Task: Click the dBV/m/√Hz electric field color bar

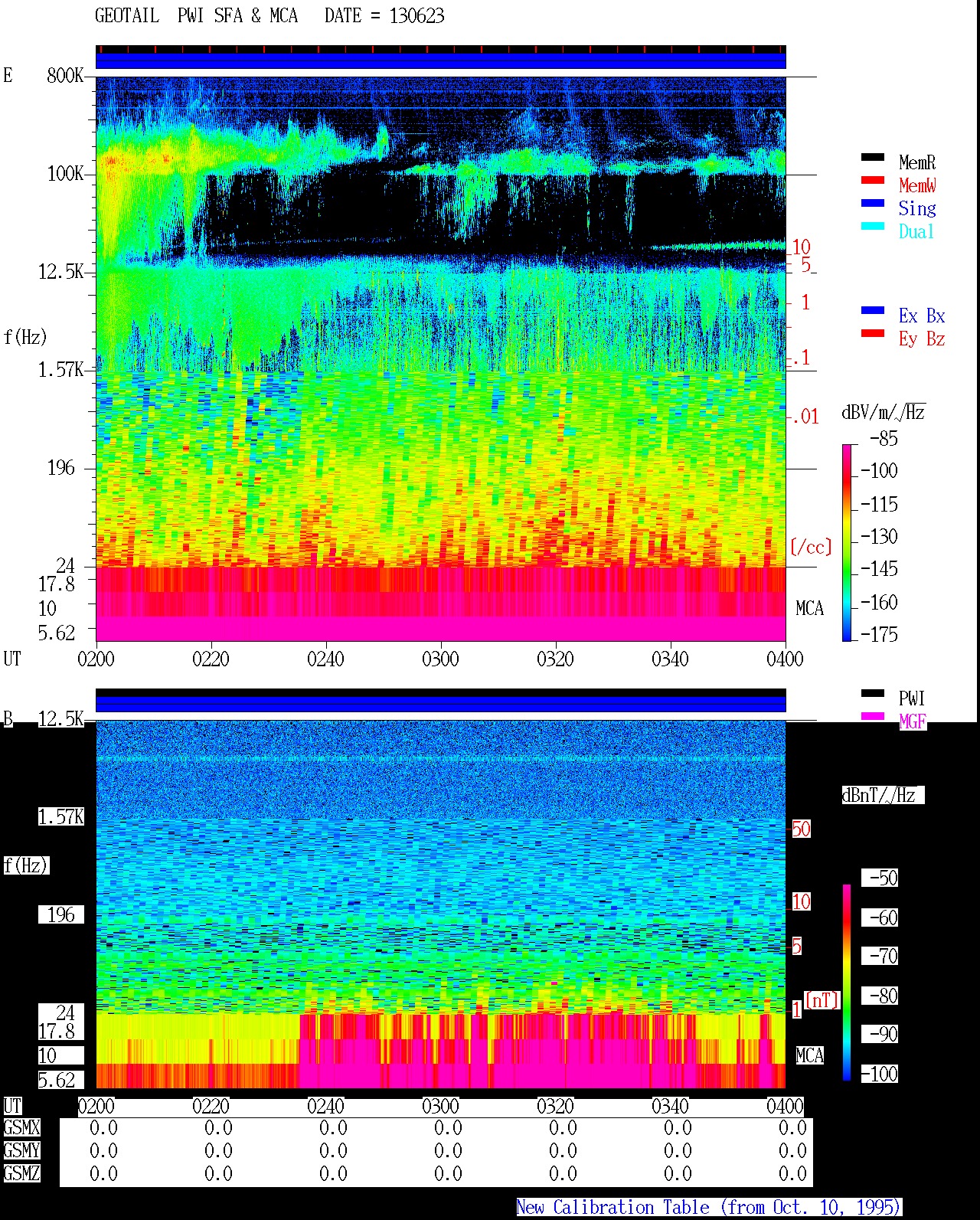Action: [x=847, y=542]
